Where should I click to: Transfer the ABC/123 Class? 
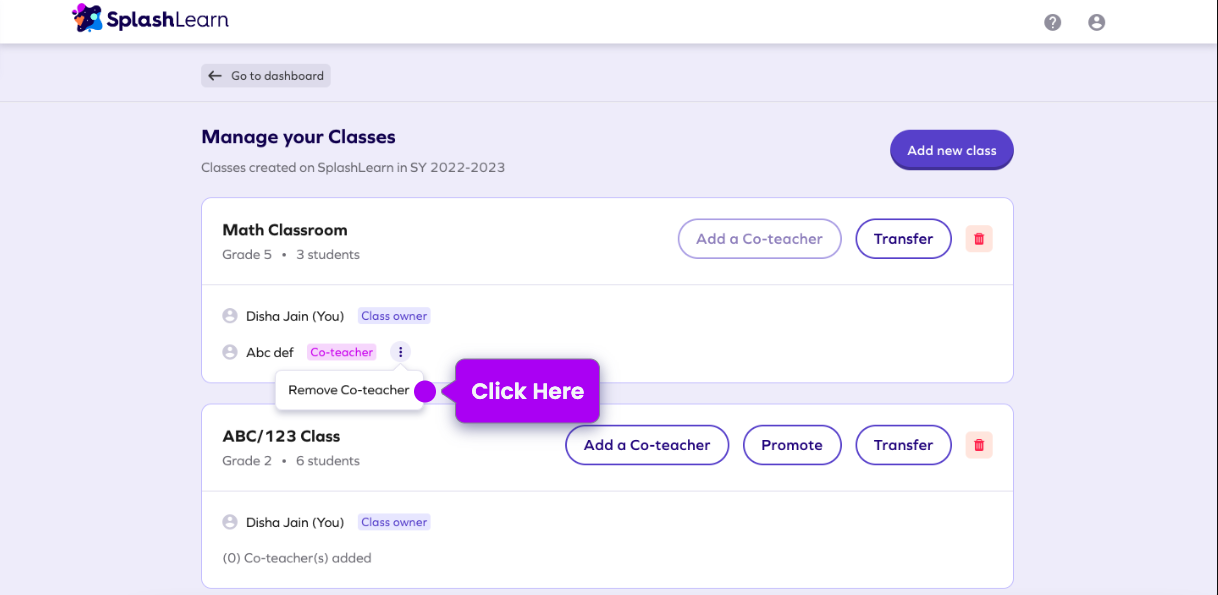coord(903,445)
